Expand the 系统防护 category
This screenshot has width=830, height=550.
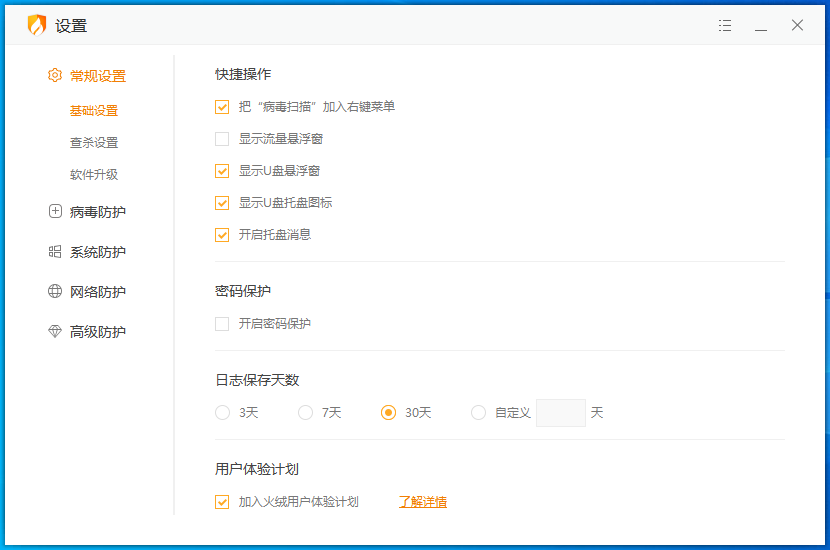tap(98, 252)
